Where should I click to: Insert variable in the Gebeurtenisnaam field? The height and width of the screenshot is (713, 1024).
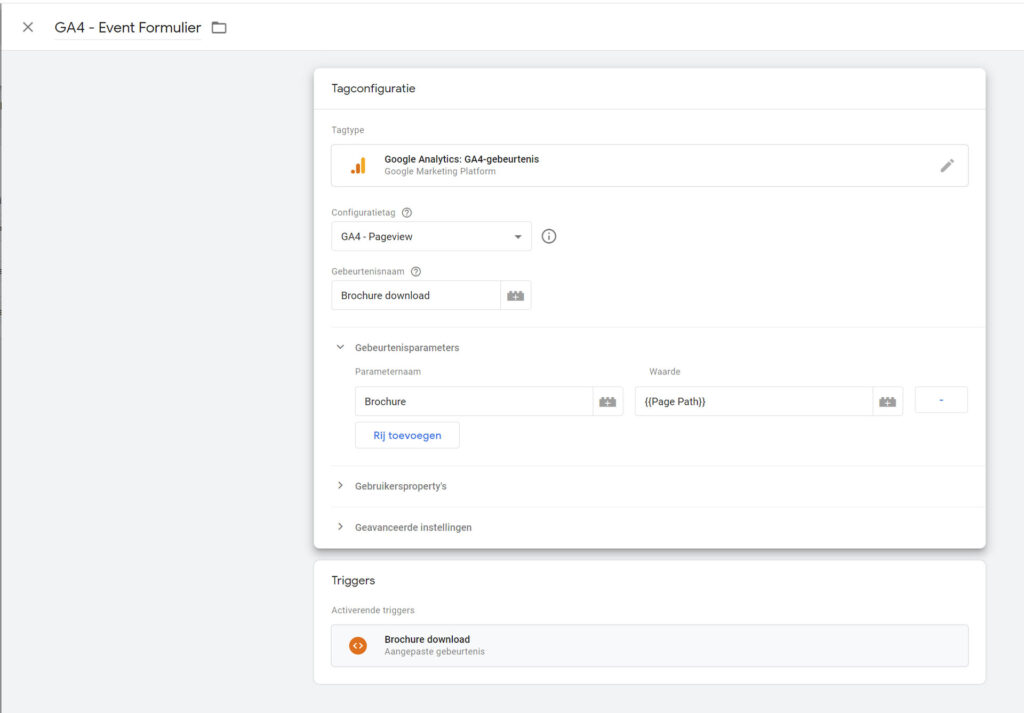click(x=515, y=295)
